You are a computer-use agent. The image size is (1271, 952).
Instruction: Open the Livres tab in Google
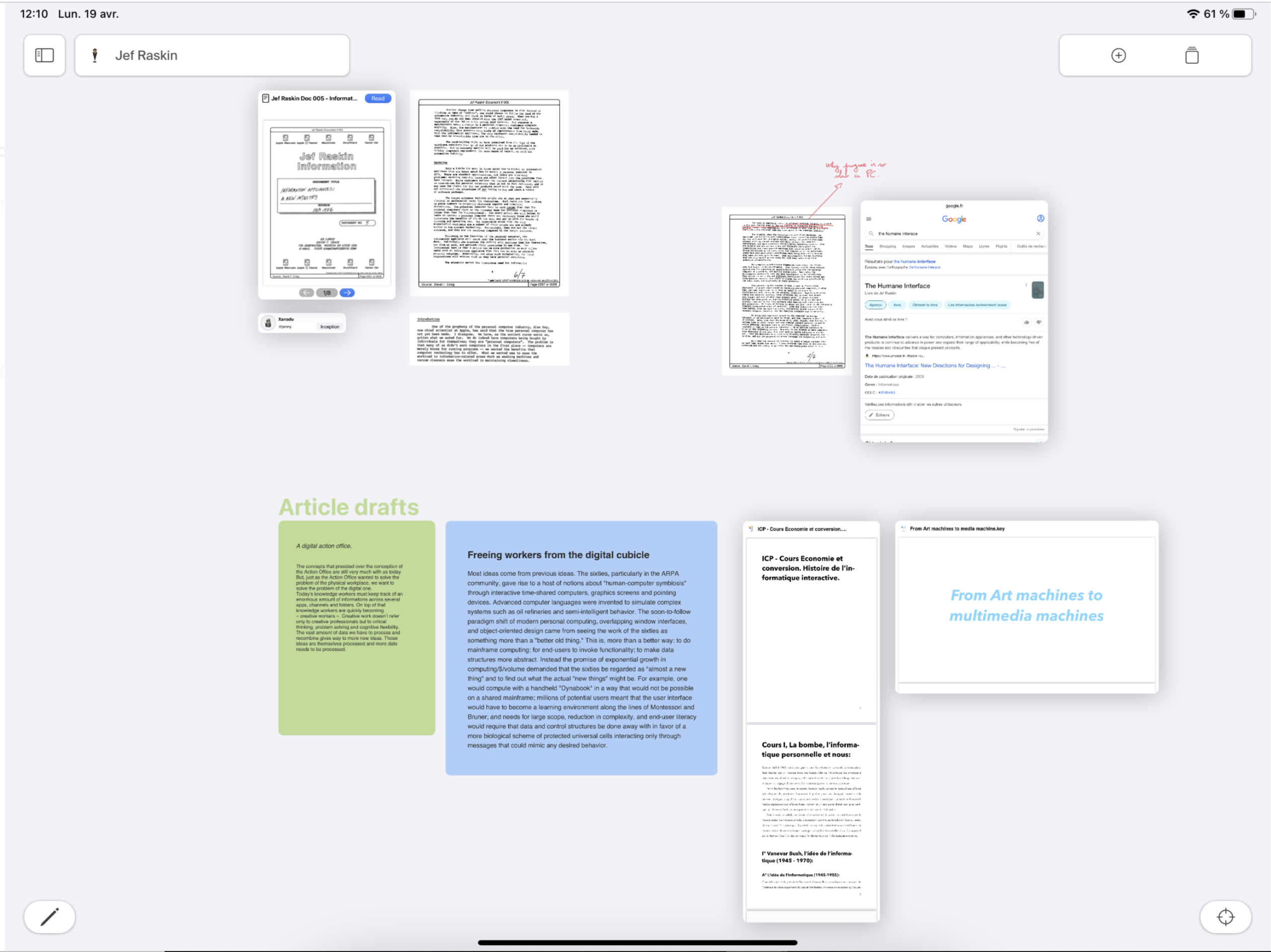pyautogui.click(x=984, y=247)
